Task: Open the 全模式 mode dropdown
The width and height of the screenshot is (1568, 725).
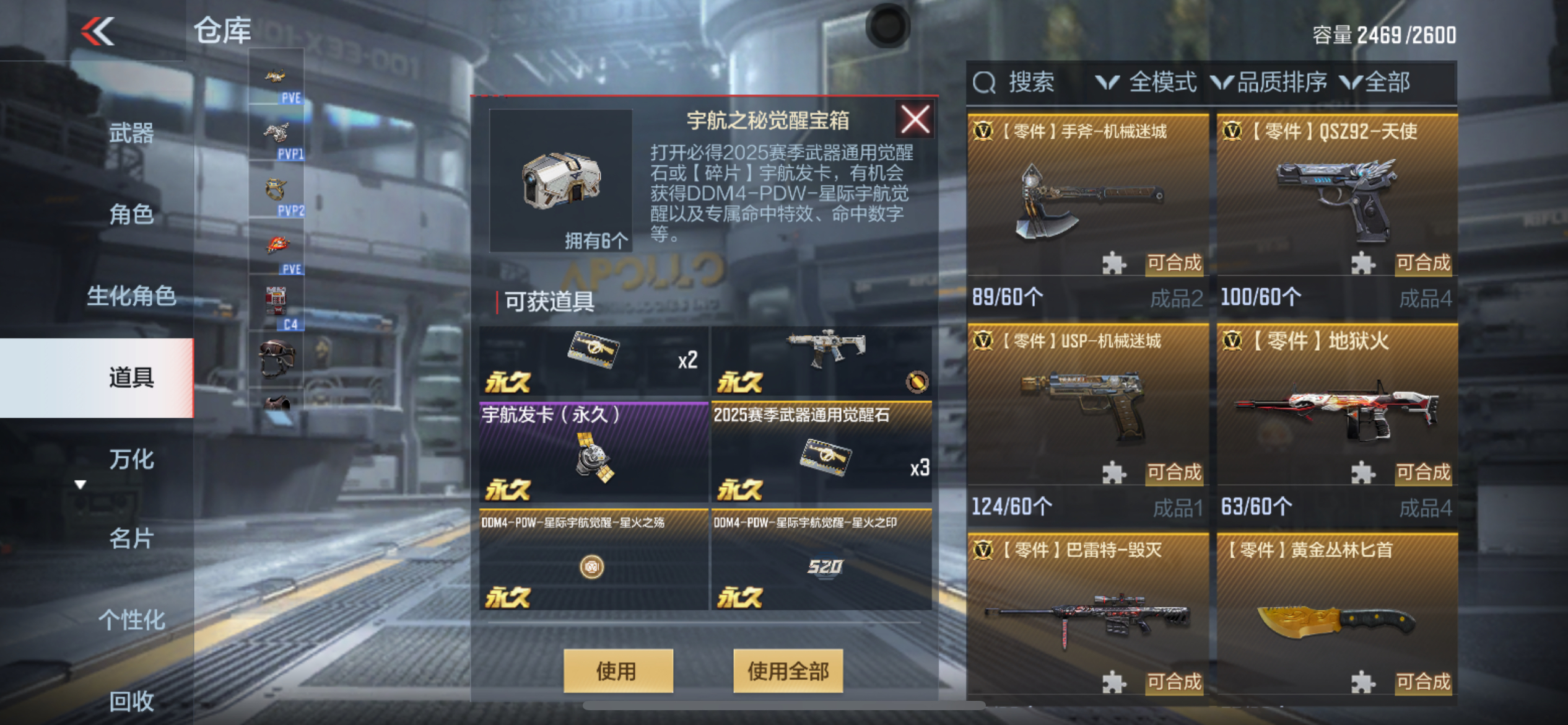Action: (1146, 82)
